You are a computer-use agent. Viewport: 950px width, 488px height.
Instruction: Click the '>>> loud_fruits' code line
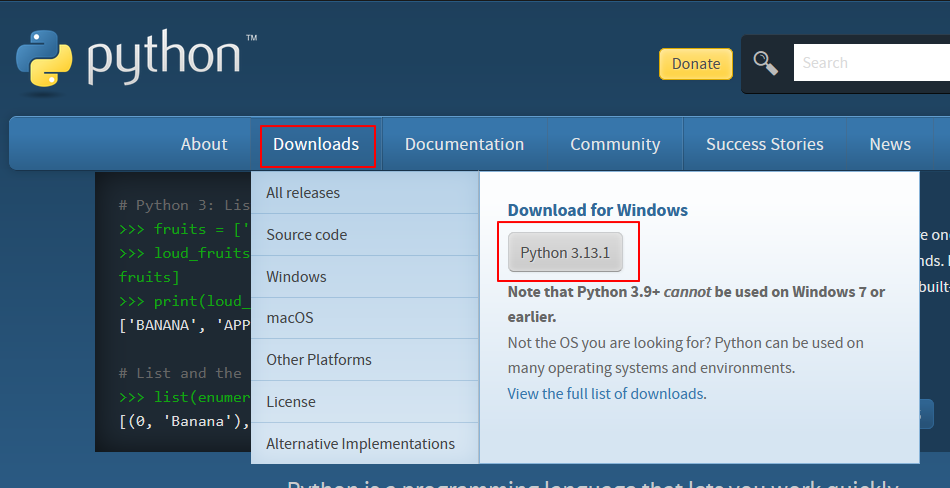[x=185, y=253]
